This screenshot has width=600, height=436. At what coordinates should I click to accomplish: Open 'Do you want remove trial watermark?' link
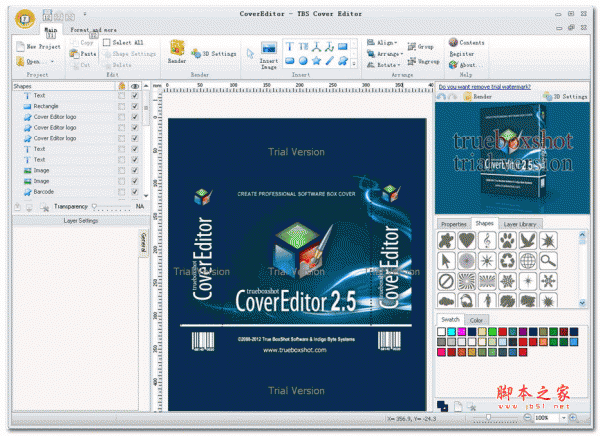(x=484, y=87)
